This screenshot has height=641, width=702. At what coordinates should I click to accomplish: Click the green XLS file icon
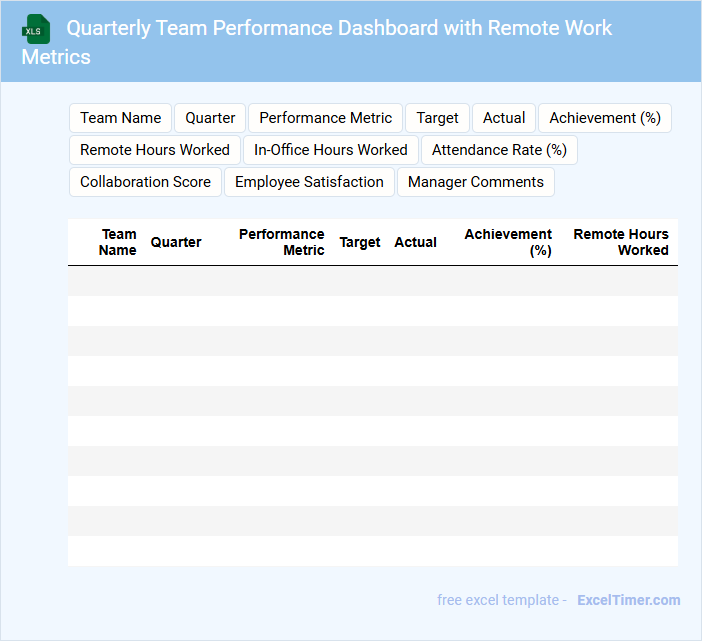pyautogui.click(x=36, y=30)
